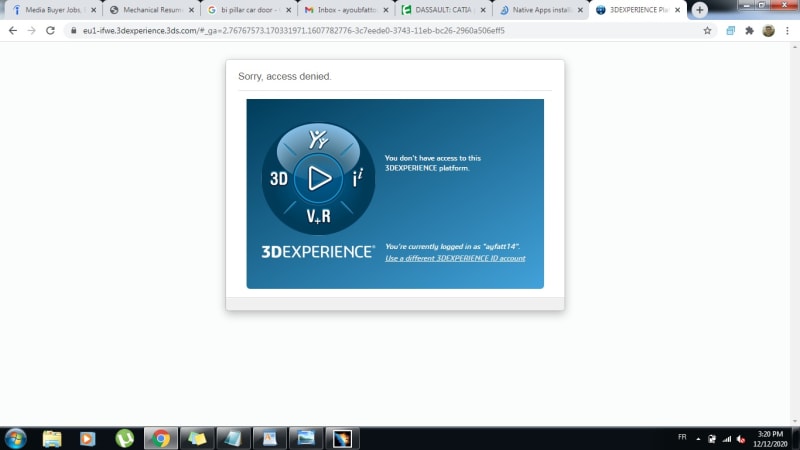The height and width of the screenshot is (450, 800).
Task: Close the DASSAULT: CATIA tab
Action: click(x=483, y=10)
